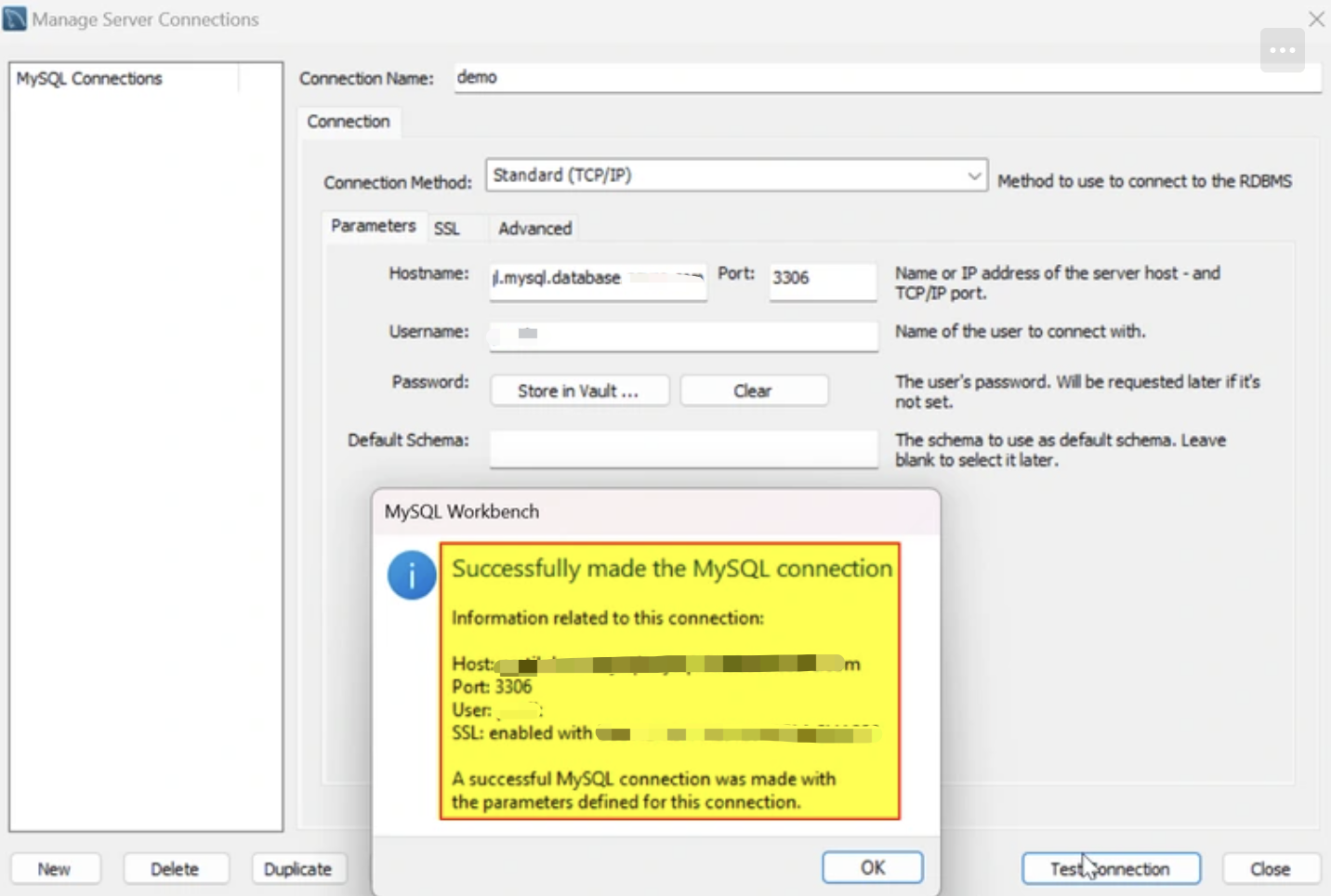Click the Username input field
This screenshot has width=1331, height=896.
[683, 335]
